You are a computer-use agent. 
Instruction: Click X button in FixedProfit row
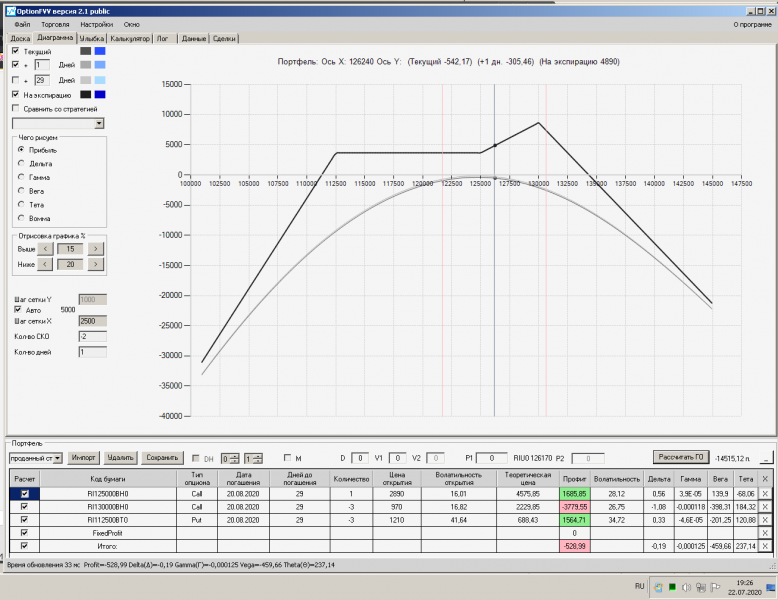tap(765, 533)
